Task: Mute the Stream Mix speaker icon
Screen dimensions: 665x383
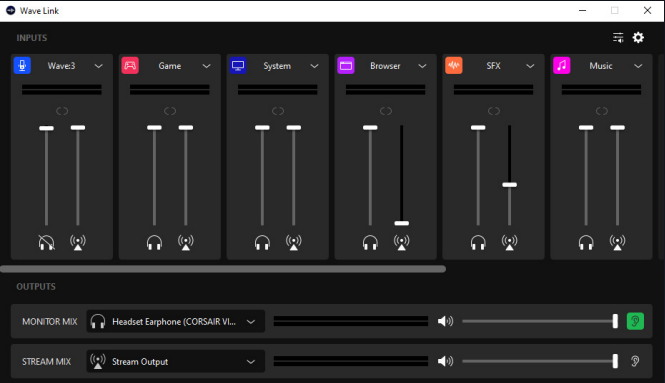Action: [x=445, y=361]
